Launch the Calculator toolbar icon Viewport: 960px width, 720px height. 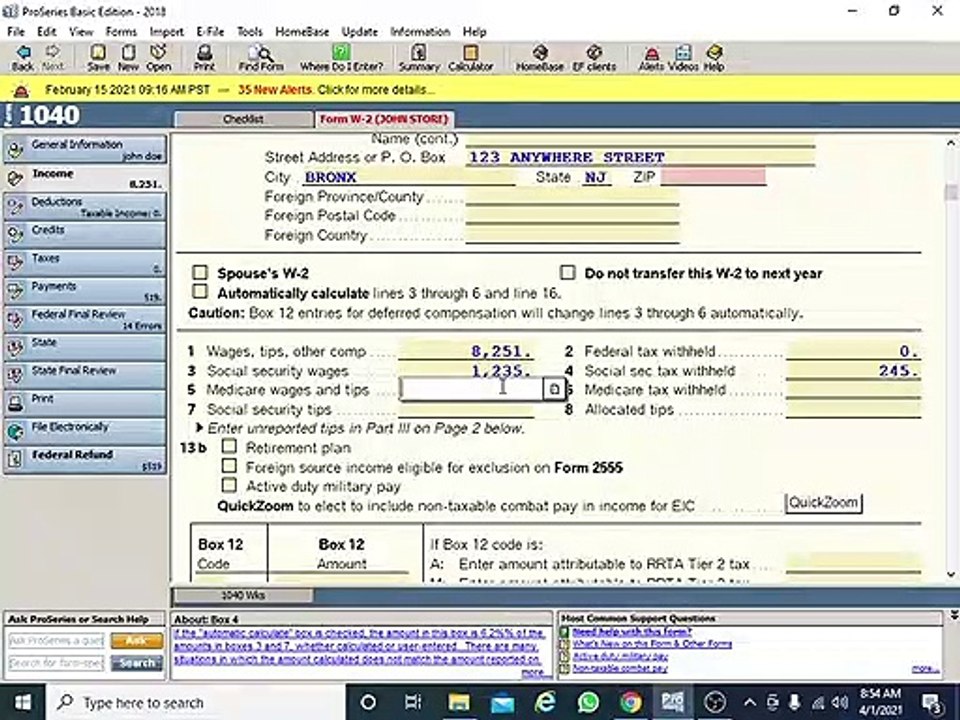click(470, 58)
